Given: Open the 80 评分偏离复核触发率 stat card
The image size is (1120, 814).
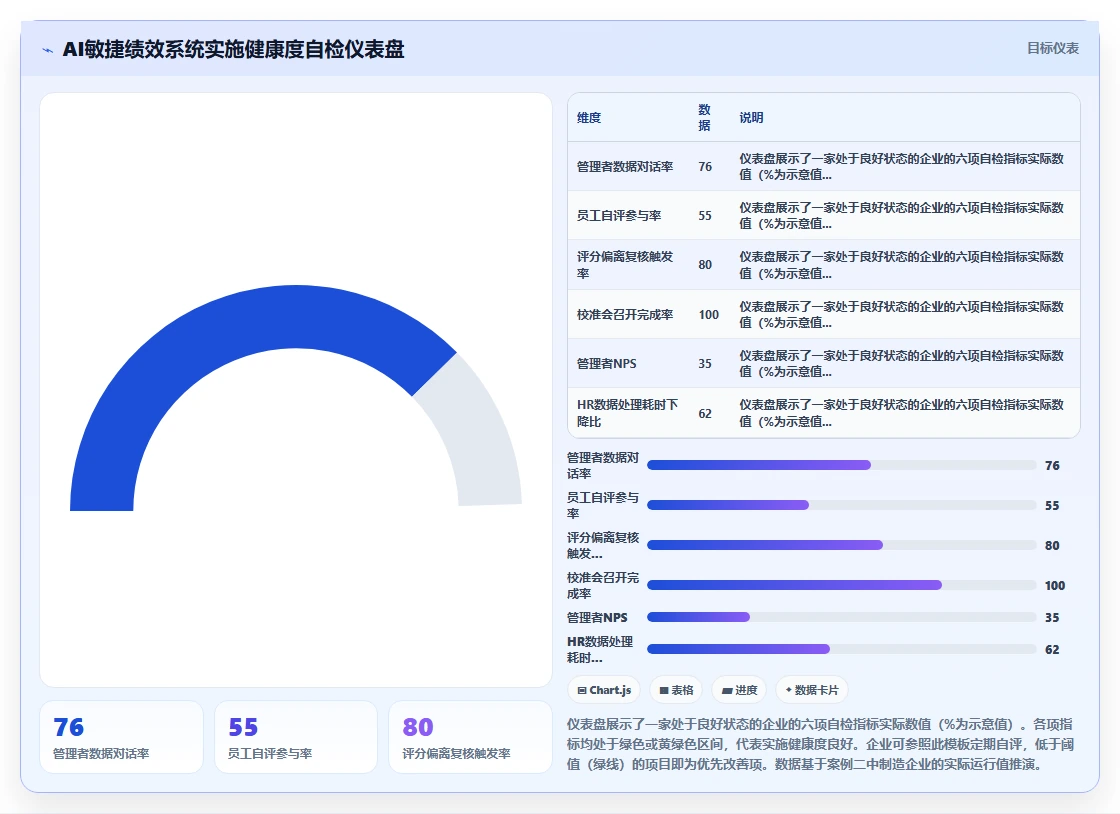Looking at the screenshot, I should 470,737.
